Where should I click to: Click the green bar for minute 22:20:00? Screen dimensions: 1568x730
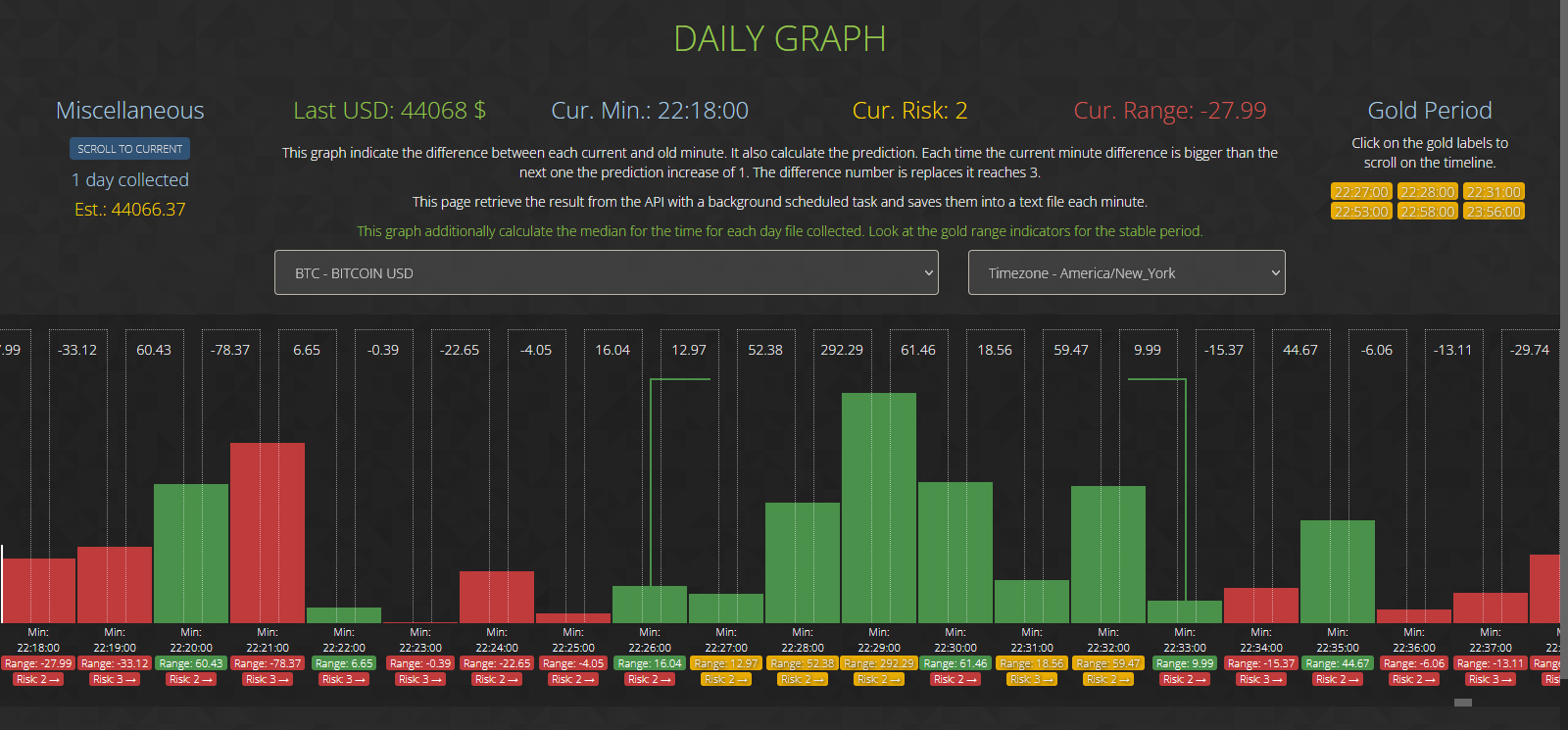click(x=191, y=553)
